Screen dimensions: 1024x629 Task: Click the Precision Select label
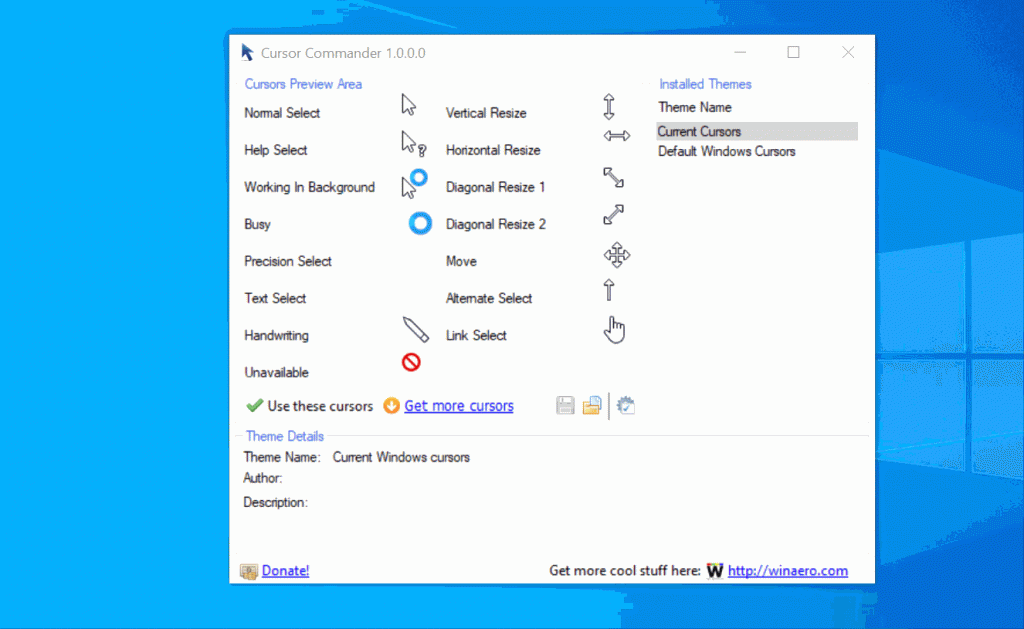[x=288, y=261]
